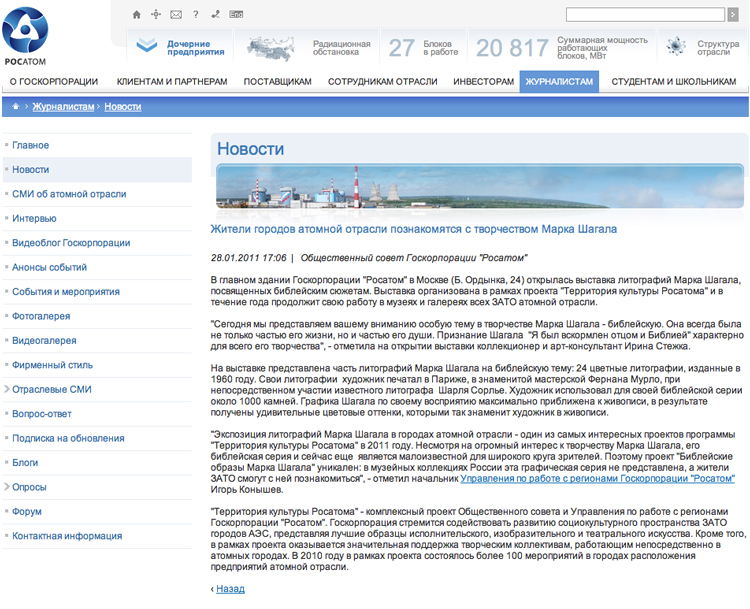Open Радиационная обстановка
750x609 pixels.
click(x=342, y=48)
